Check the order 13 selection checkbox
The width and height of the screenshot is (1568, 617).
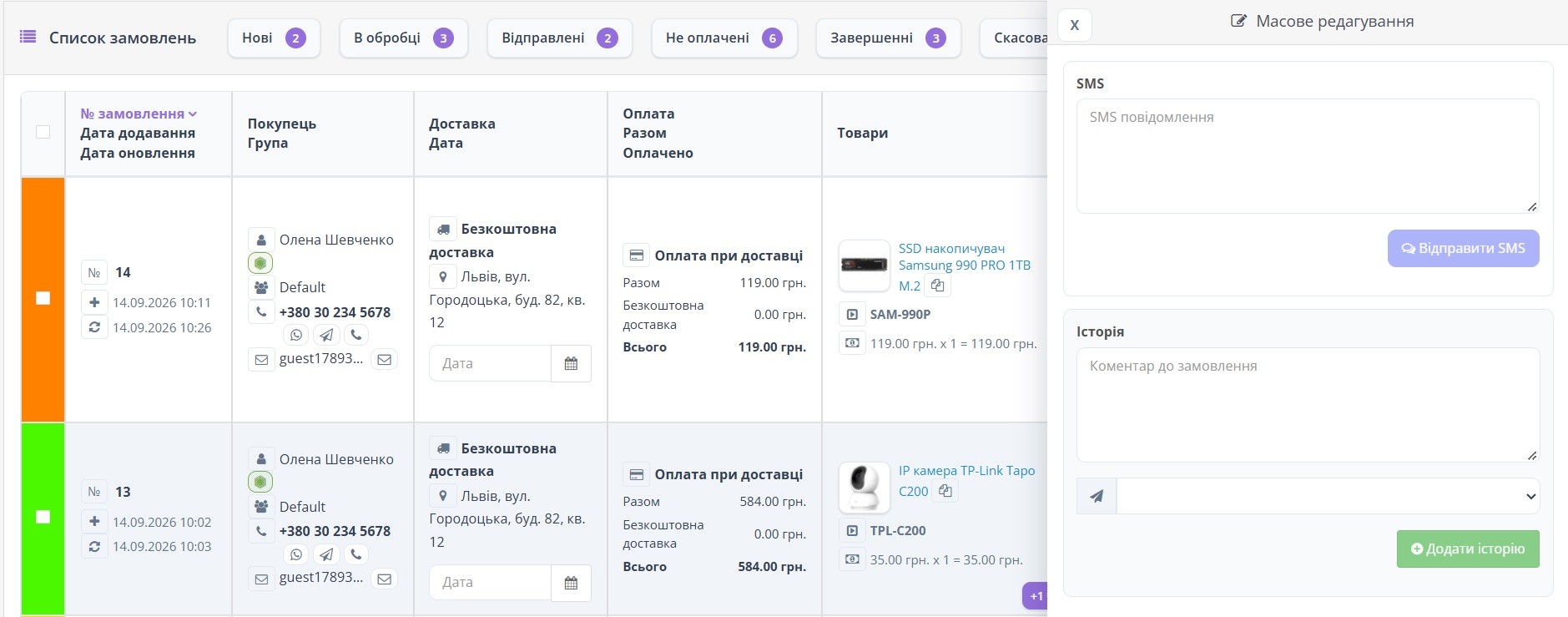pyautogui.click(x=43, y=517)
